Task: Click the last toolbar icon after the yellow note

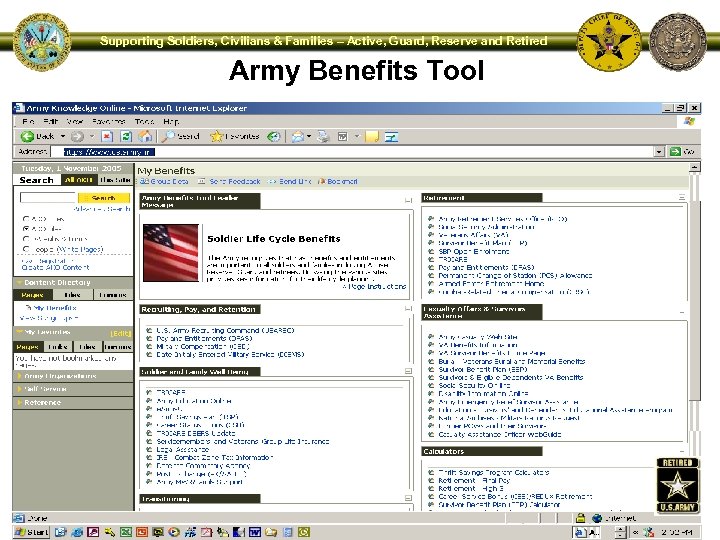Action: 392,136
